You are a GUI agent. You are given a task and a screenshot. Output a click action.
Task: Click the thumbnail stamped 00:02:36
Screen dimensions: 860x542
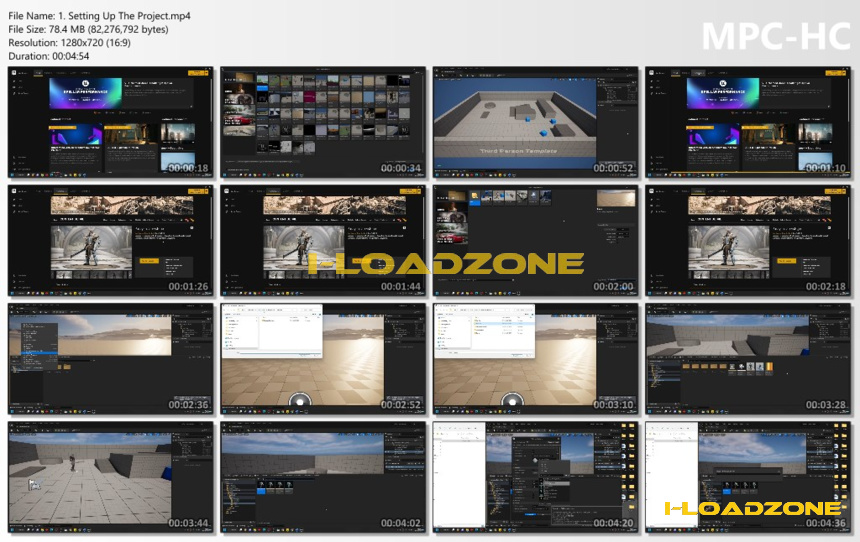click(x=111, y=359)
